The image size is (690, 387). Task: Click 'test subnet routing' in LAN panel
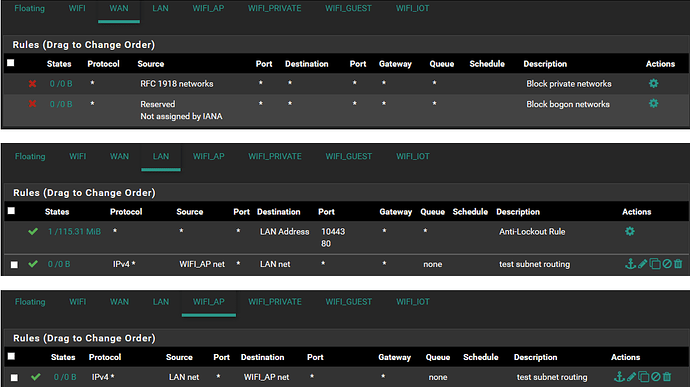tap(535, 264)
